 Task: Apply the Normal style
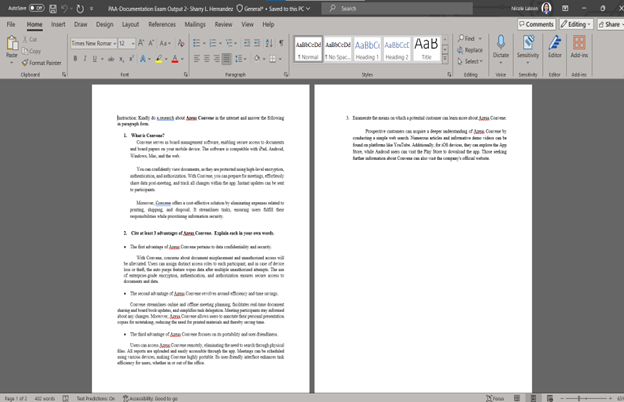point(308,49)
